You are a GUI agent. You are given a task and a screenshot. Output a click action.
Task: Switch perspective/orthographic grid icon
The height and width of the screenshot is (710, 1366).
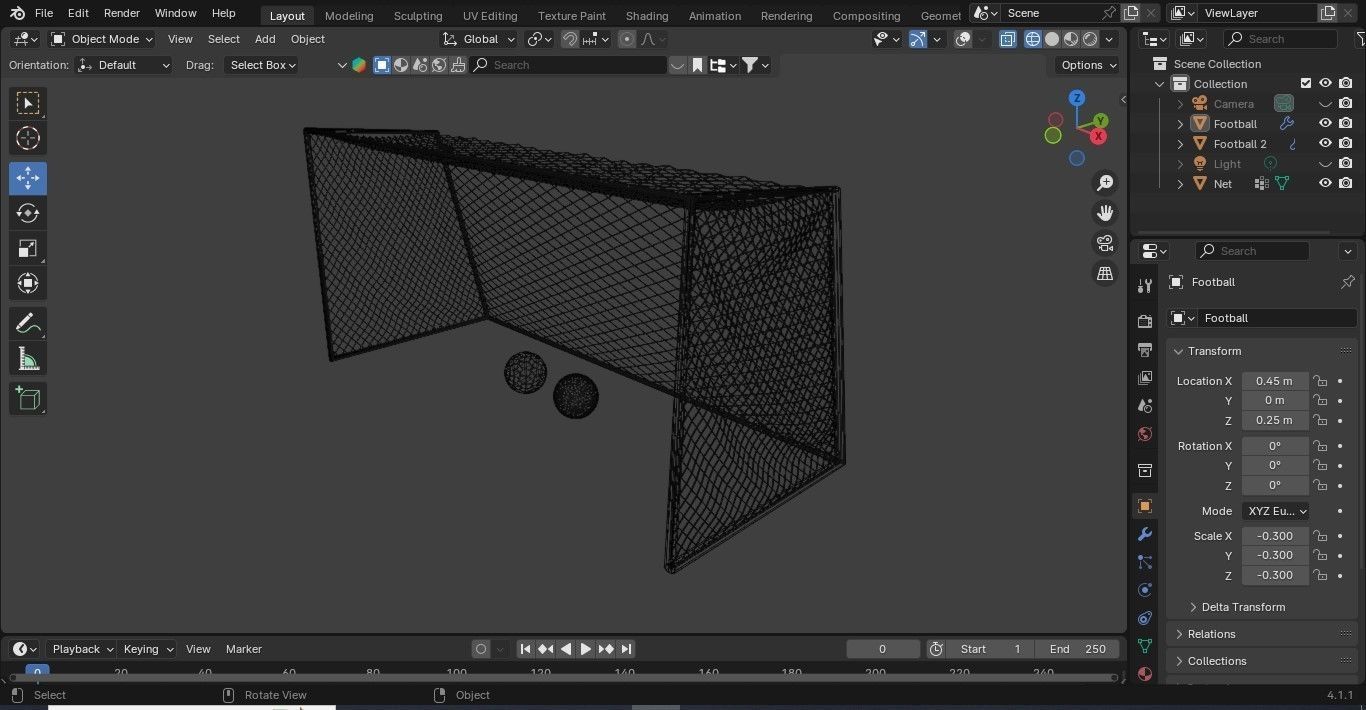1105,273
